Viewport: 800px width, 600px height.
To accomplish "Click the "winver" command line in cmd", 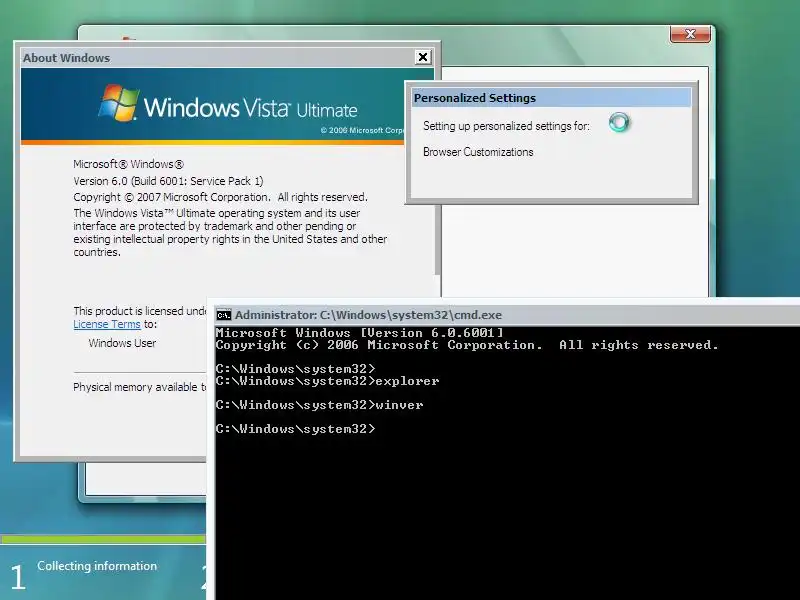I will [x=319, y=405].
